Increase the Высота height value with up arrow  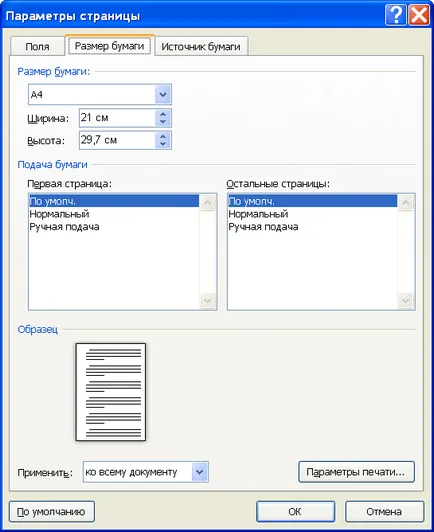click(163, 136)
